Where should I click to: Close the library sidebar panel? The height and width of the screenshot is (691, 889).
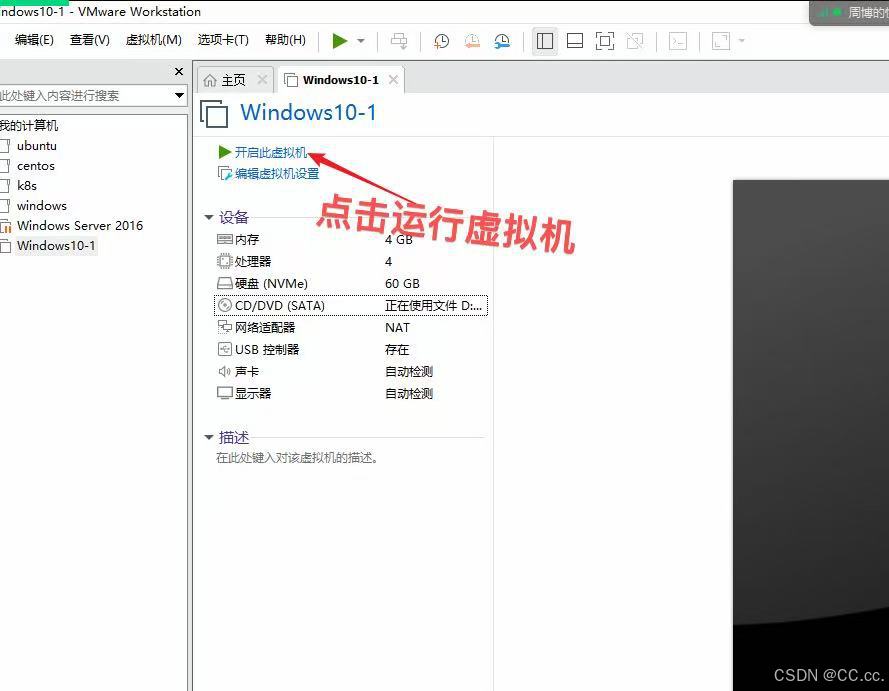click(179, 71)
